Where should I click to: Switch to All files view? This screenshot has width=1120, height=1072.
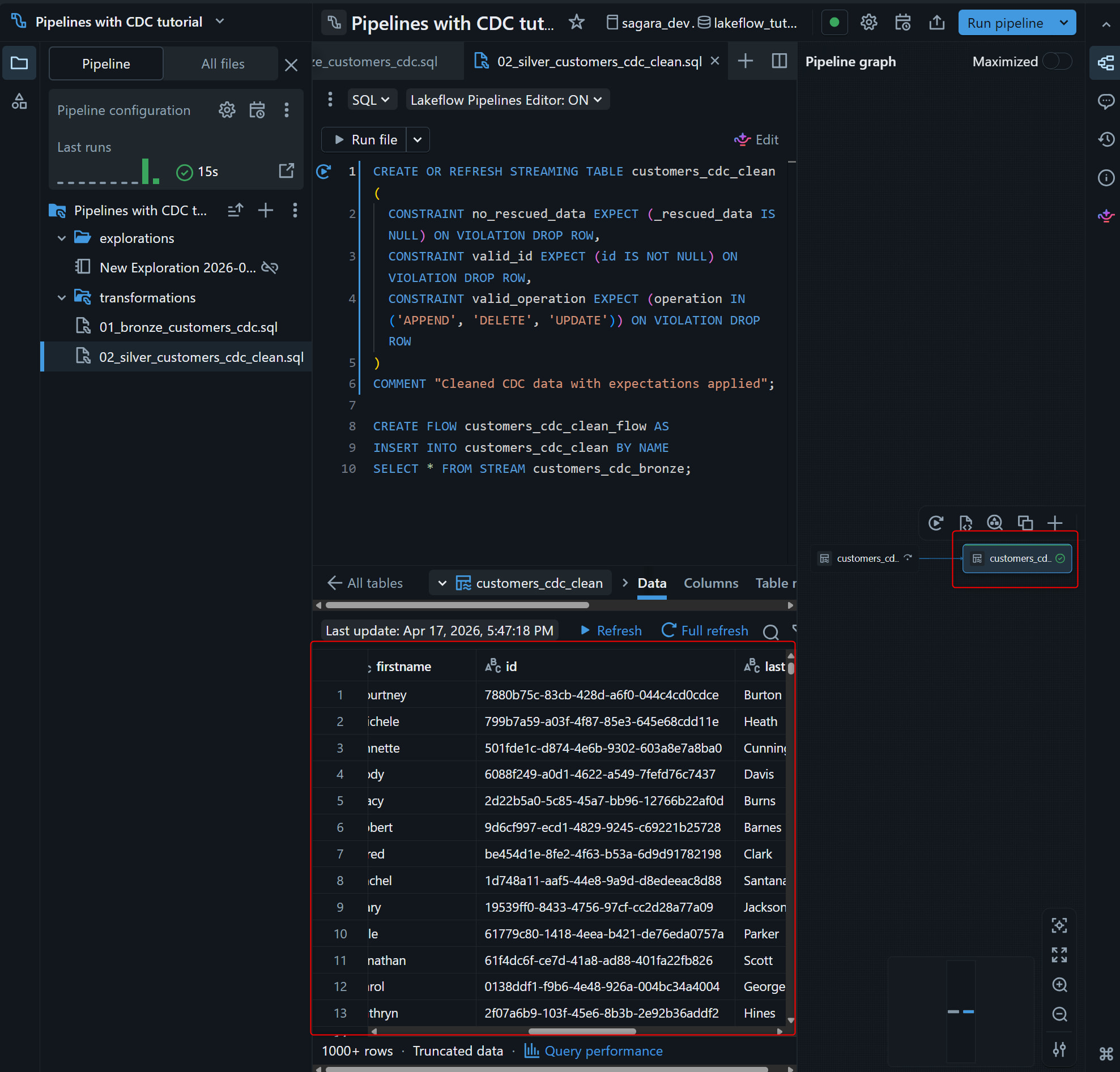click(x=222, y=64)
